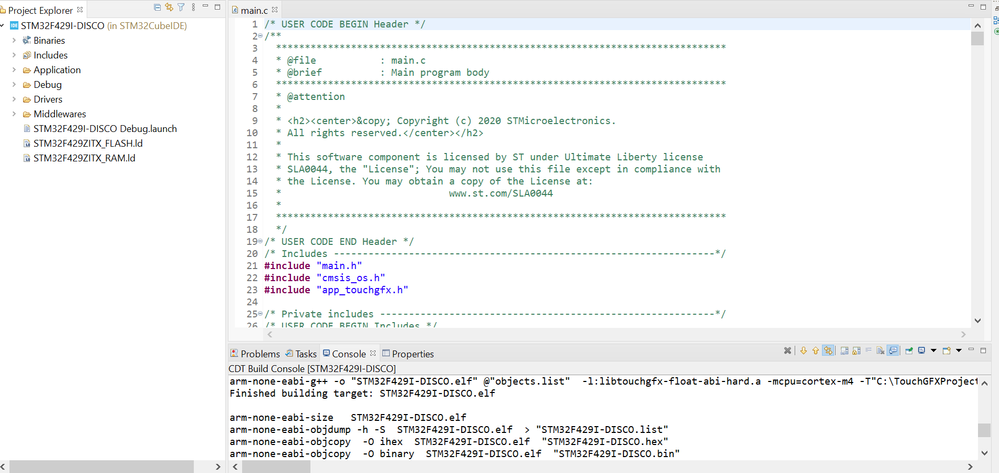Open Project Explorer filter icon

[180, 7]
